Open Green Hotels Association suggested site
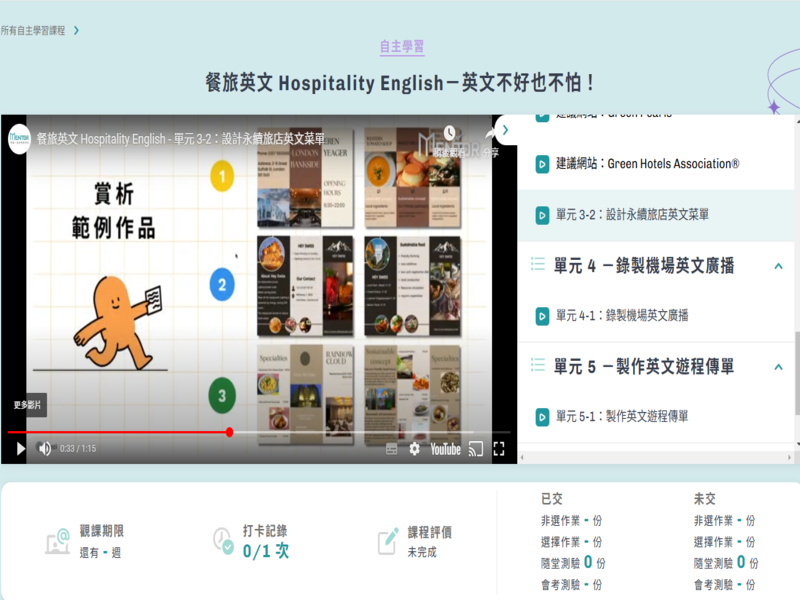Screen dimensions: 800x600 point(647,163)
